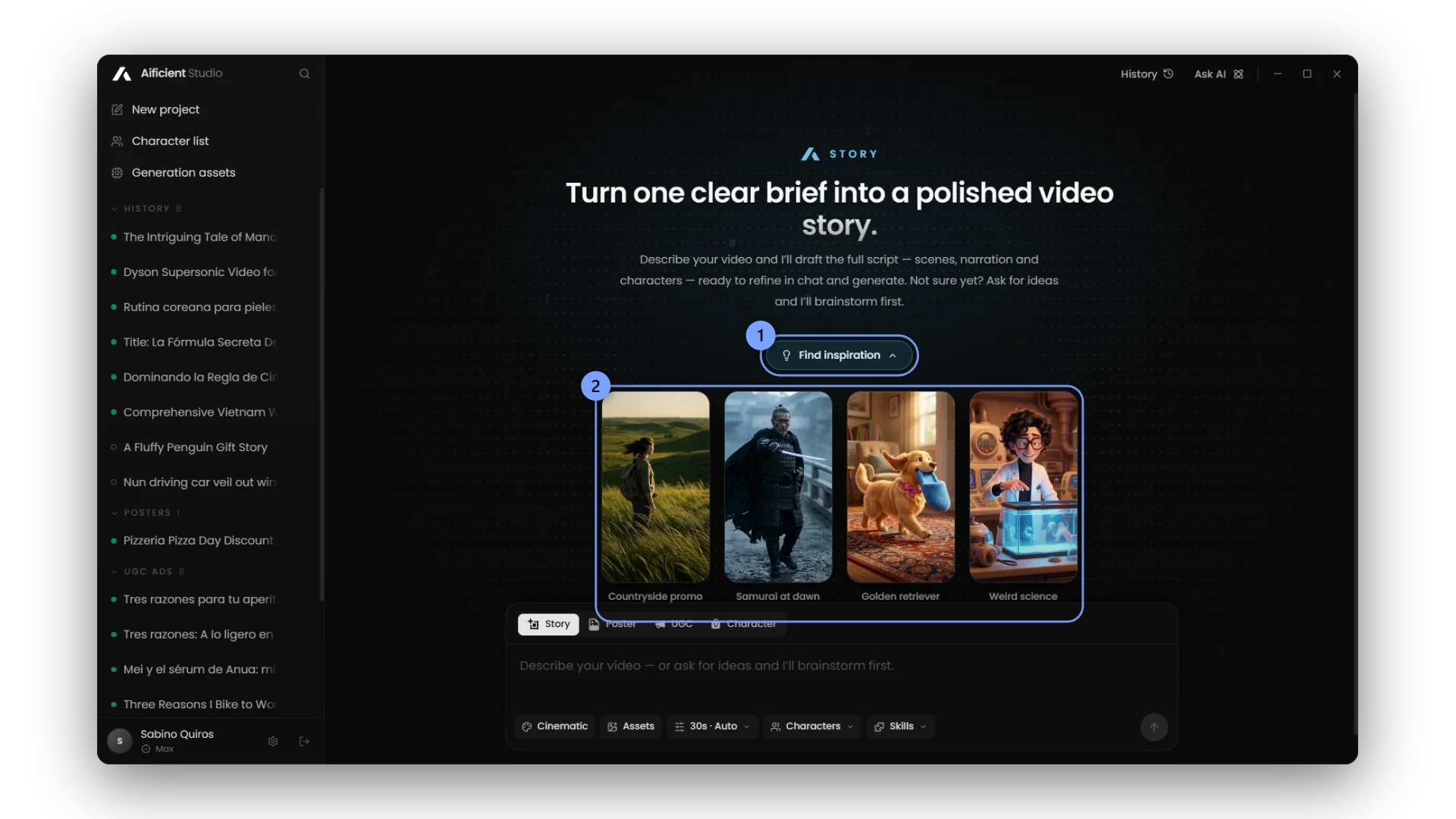The height and width of the screenshot is (819, 1456).
Task: Close the Aificient Studio window
Action: [1337, 74]
